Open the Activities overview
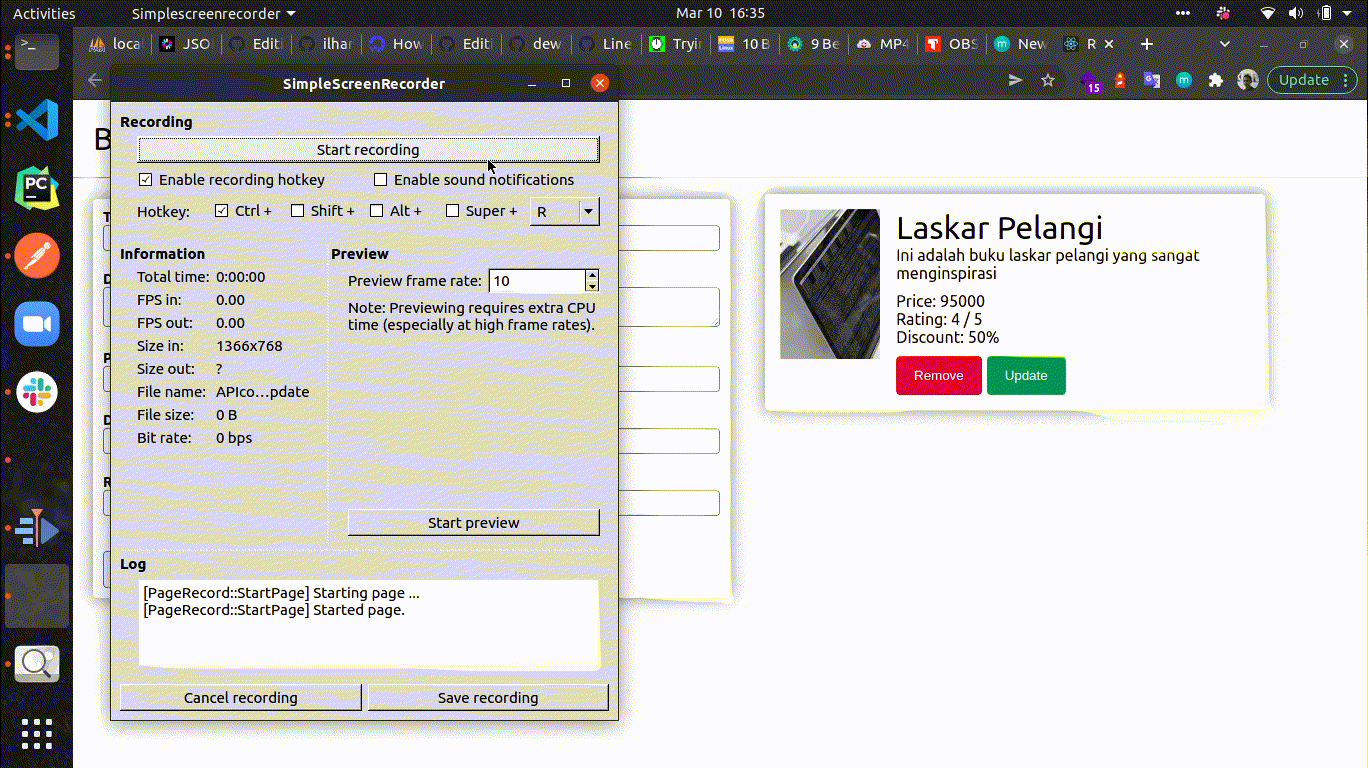 click(x=44, y=13)
